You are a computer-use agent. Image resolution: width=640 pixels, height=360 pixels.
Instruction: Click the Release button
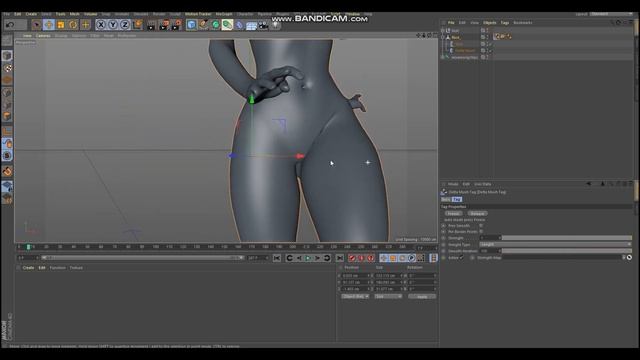coord(477,213)
